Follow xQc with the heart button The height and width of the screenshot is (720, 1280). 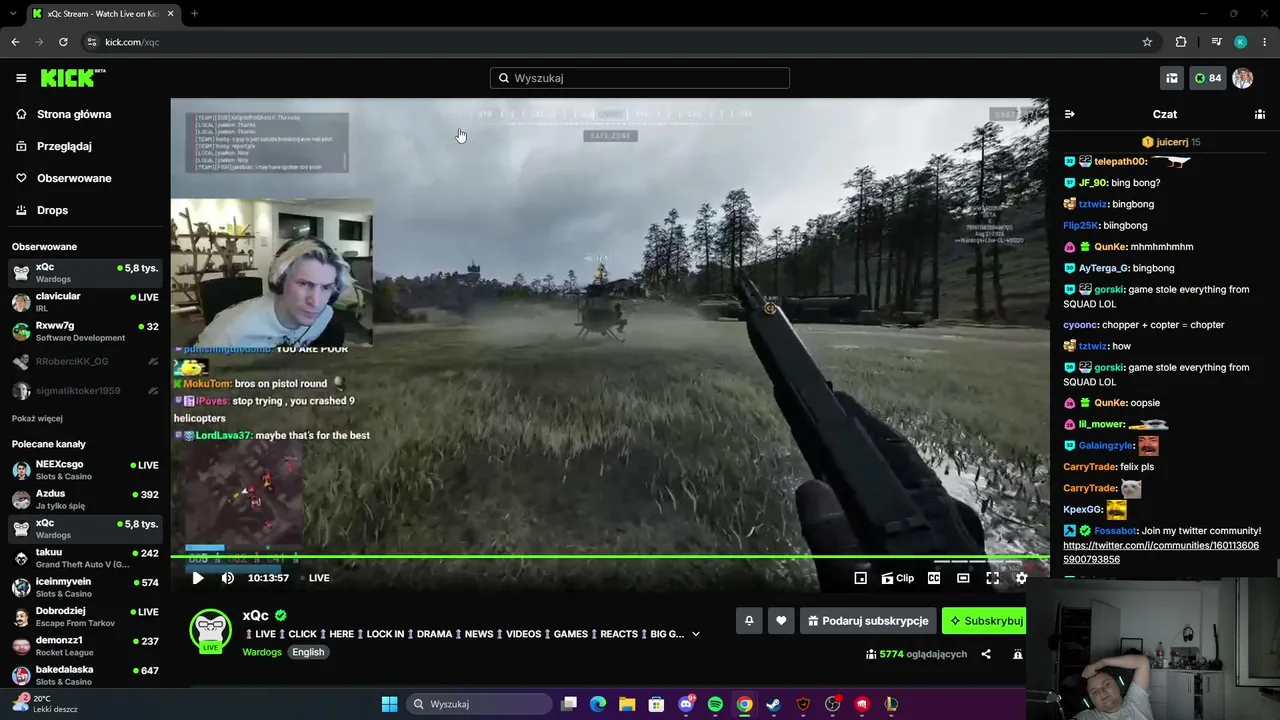(781, 621)
